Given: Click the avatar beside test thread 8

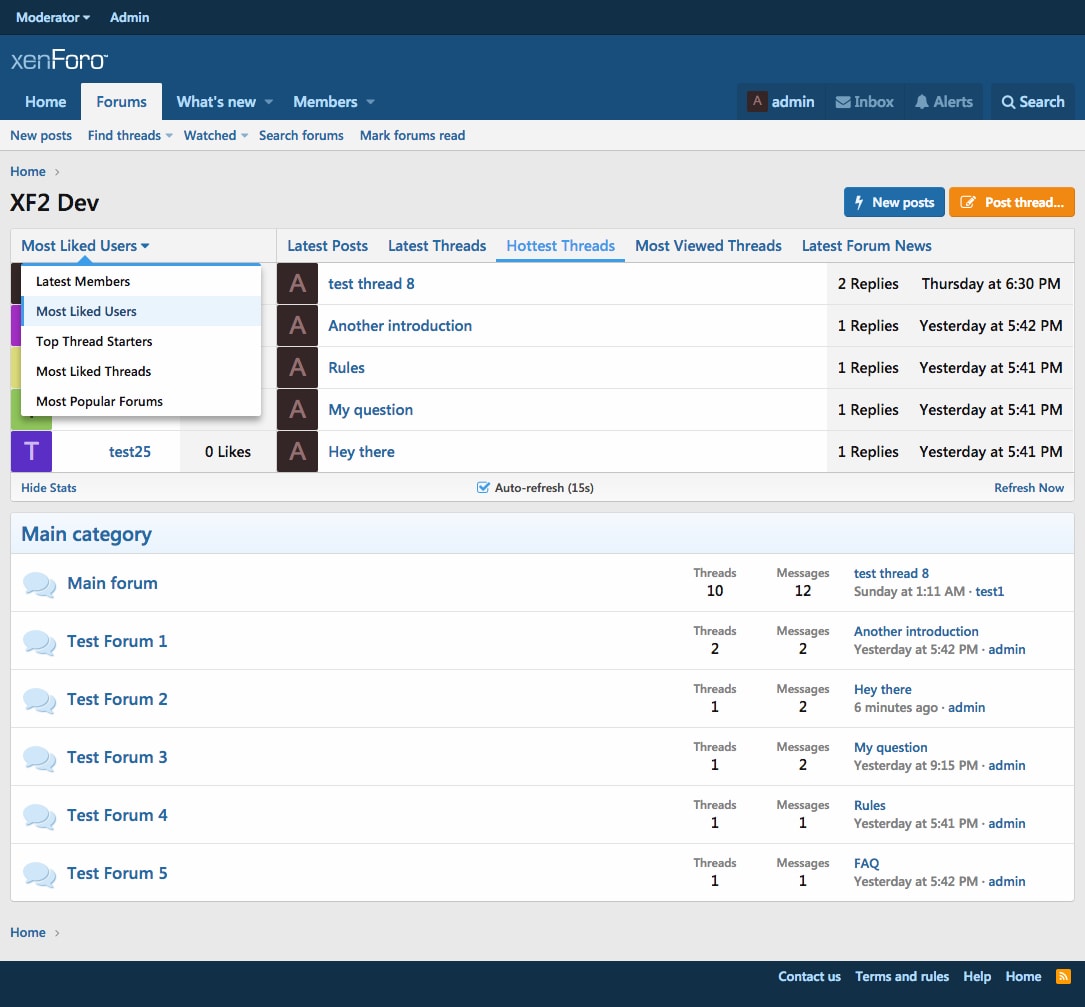Looking at the screenshot, I should (298, 283).
